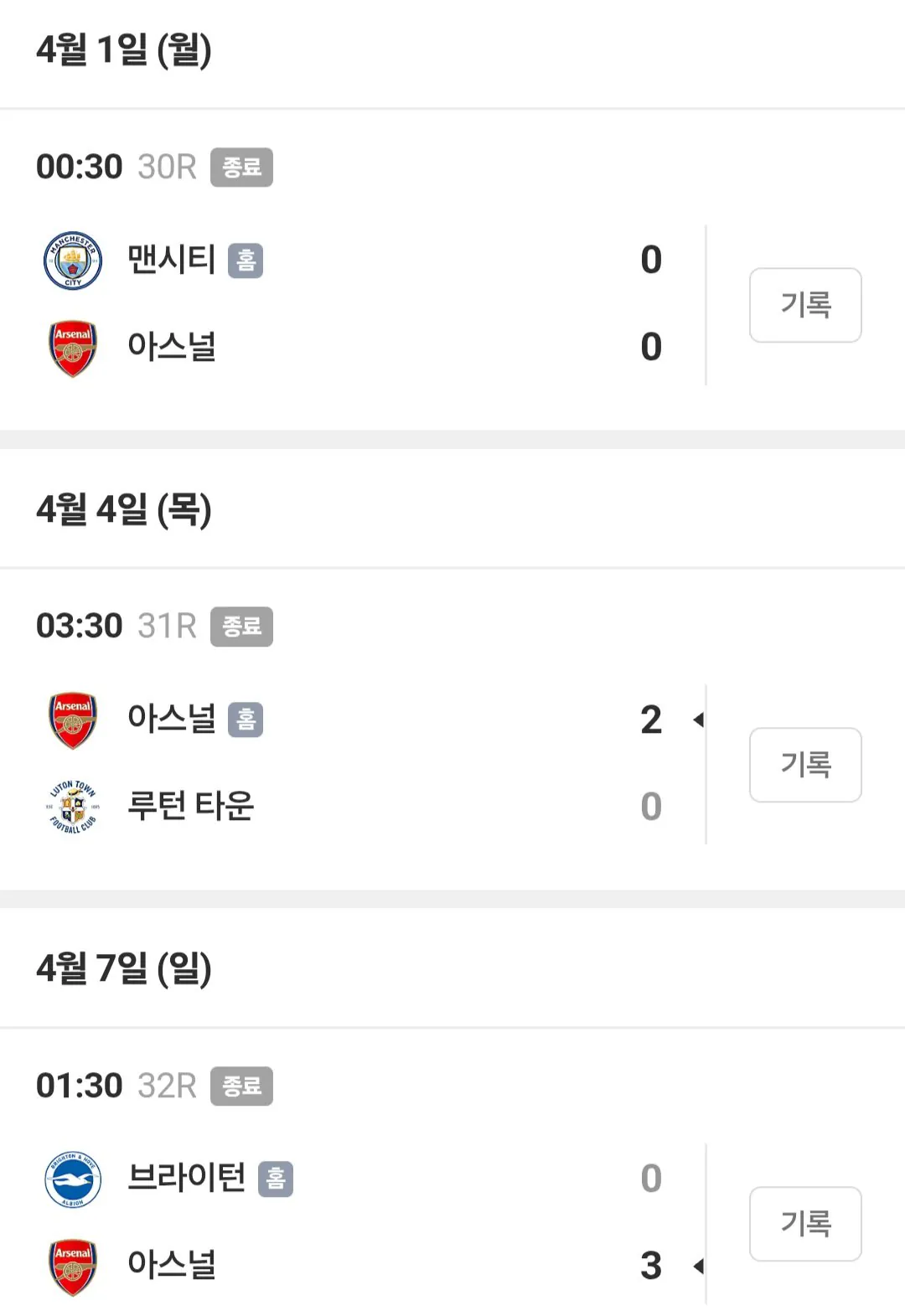Open 기록 for the 아스널 vs 루턴 타운 match
This screenshot has height=1316, width=905.
point(805,765)
